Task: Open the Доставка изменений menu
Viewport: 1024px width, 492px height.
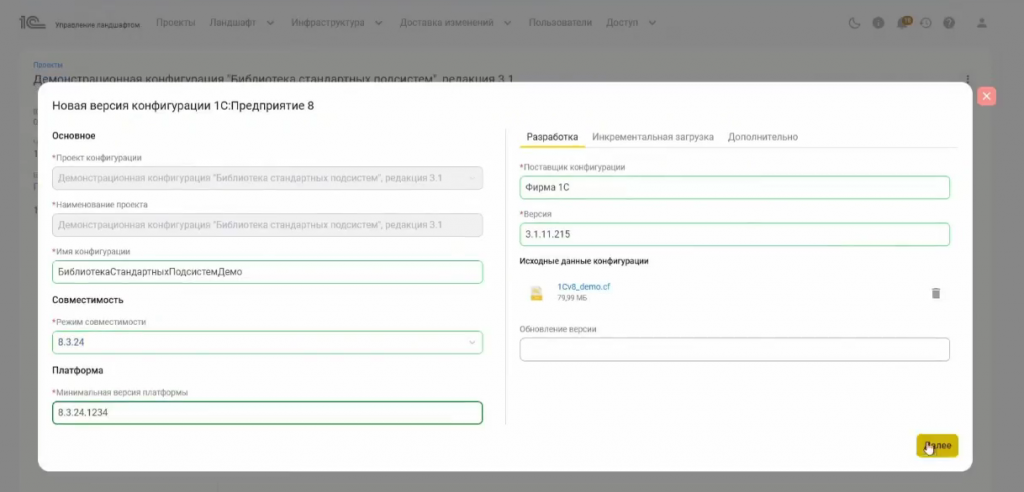Action: [x=456, y=22]
